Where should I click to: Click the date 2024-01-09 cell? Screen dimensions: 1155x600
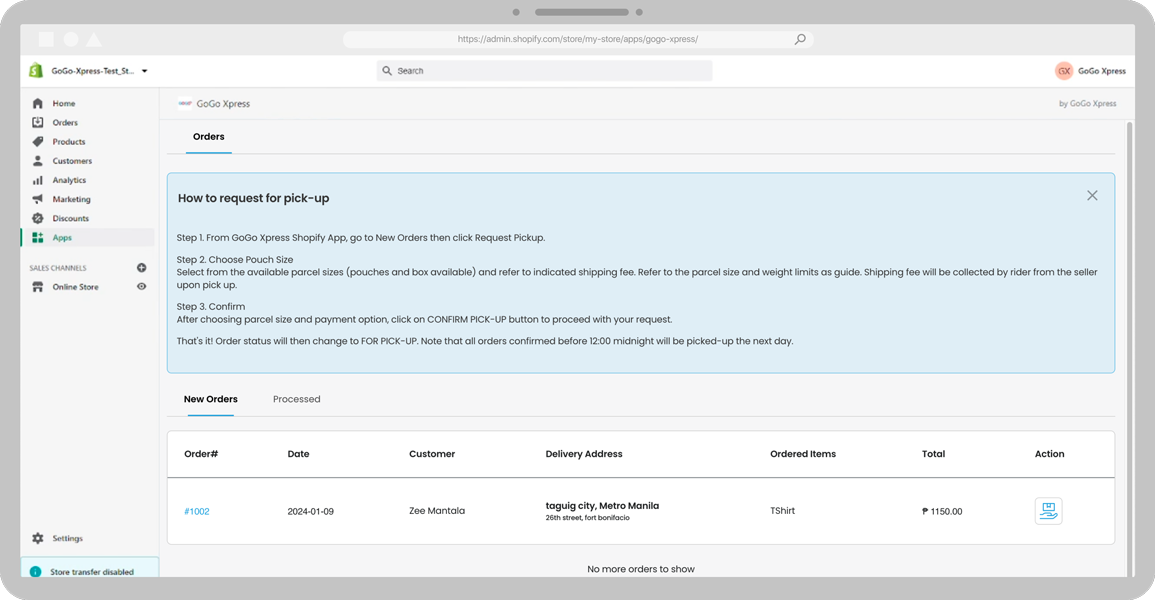coord(310,512)
